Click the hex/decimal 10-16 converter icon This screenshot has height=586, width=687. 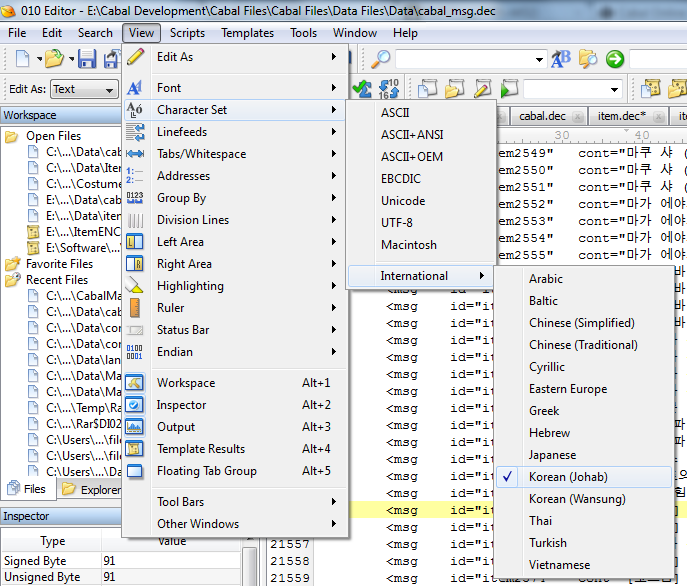click(389, 89)
